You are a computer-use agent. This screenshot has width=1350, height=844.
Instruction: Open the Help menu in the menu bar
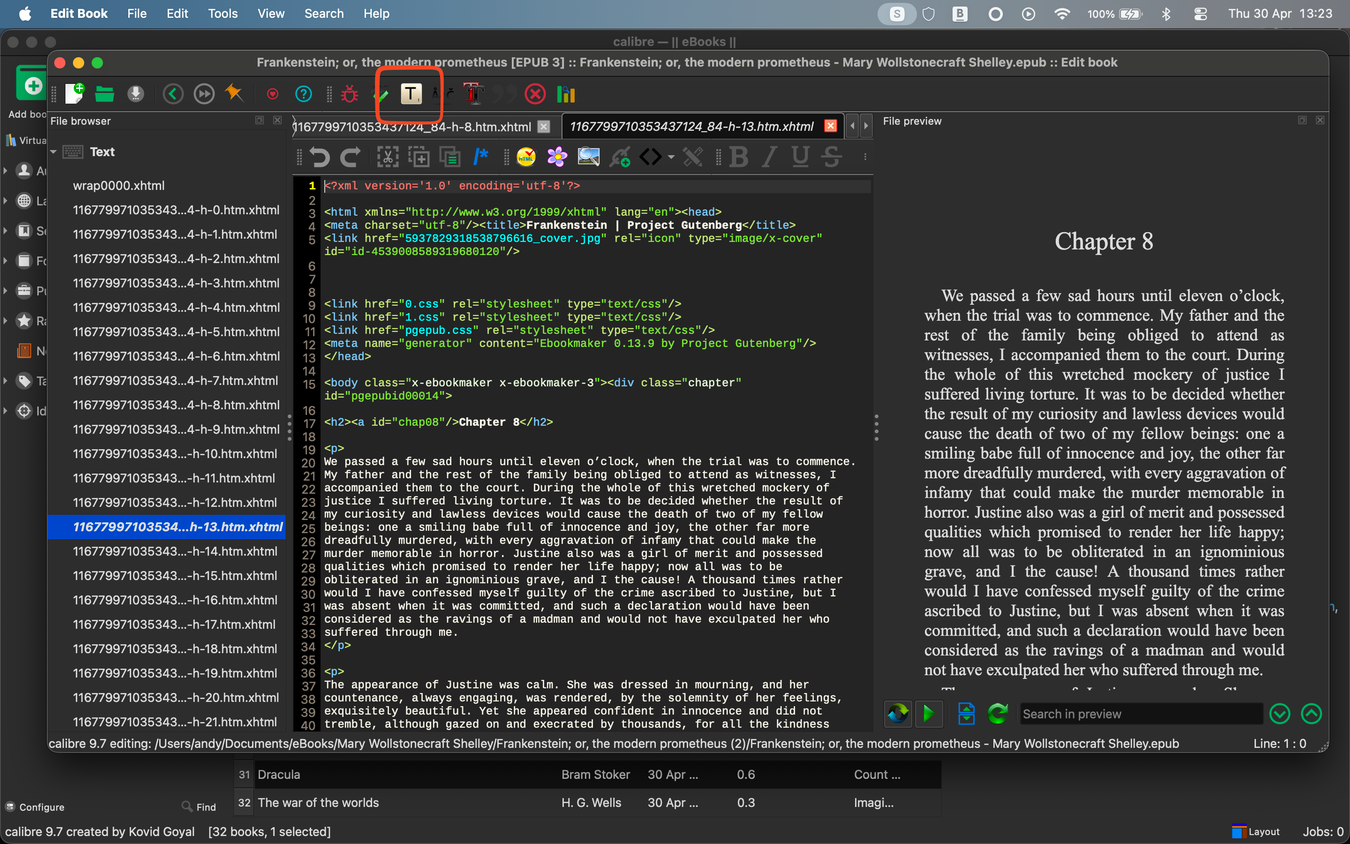pos(377,14)
